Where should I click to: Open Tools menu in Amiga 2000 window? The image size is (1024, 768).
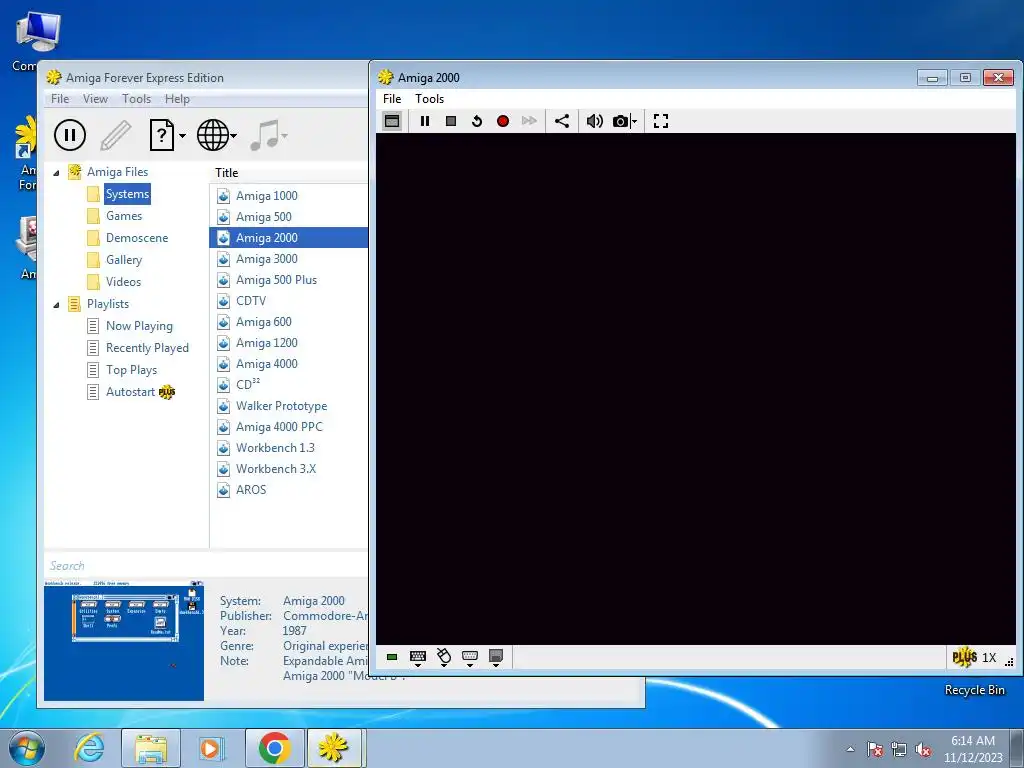pyautogui.click(x=429, y=99)
